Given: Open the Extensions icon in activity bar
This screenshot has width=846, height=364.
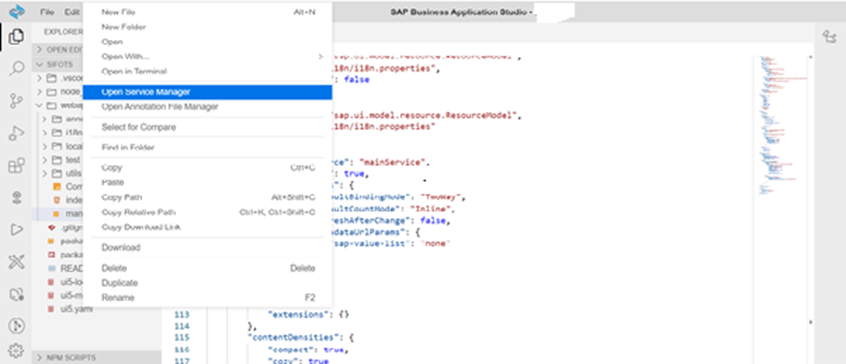Looking at the screenshot, I should [16, 165].
